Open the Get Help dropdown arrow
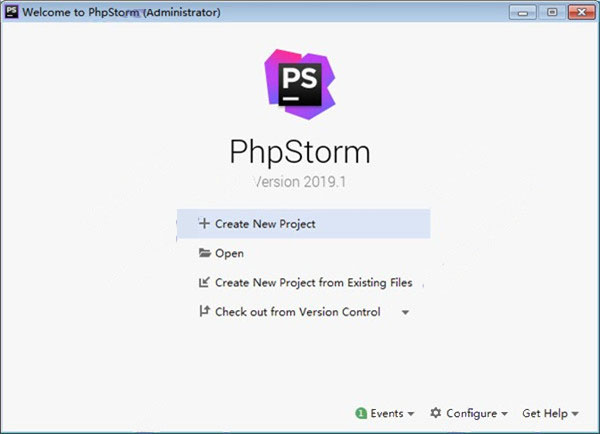The height and width of the screenshot is (434, 600). (x=575, y=414)
